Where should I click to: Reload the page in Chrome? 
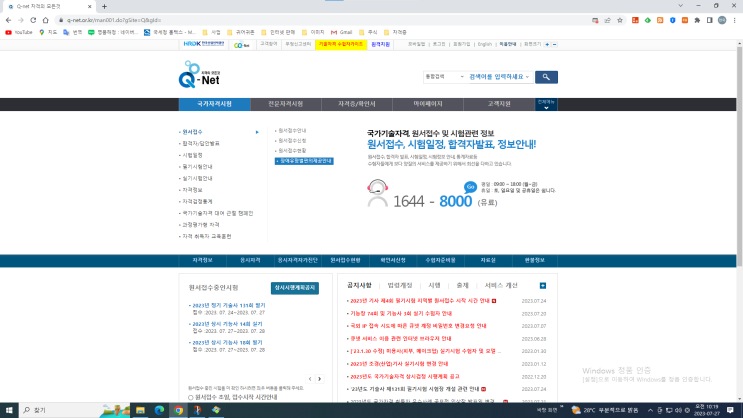click(x=33, y=20)
